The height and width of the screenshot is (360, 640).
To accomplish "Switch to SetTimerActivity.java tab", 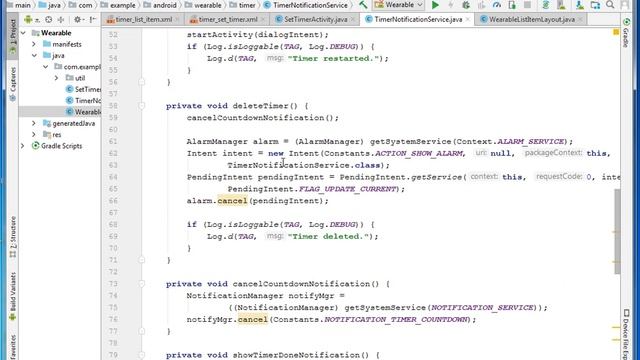I will click(315, 19).
